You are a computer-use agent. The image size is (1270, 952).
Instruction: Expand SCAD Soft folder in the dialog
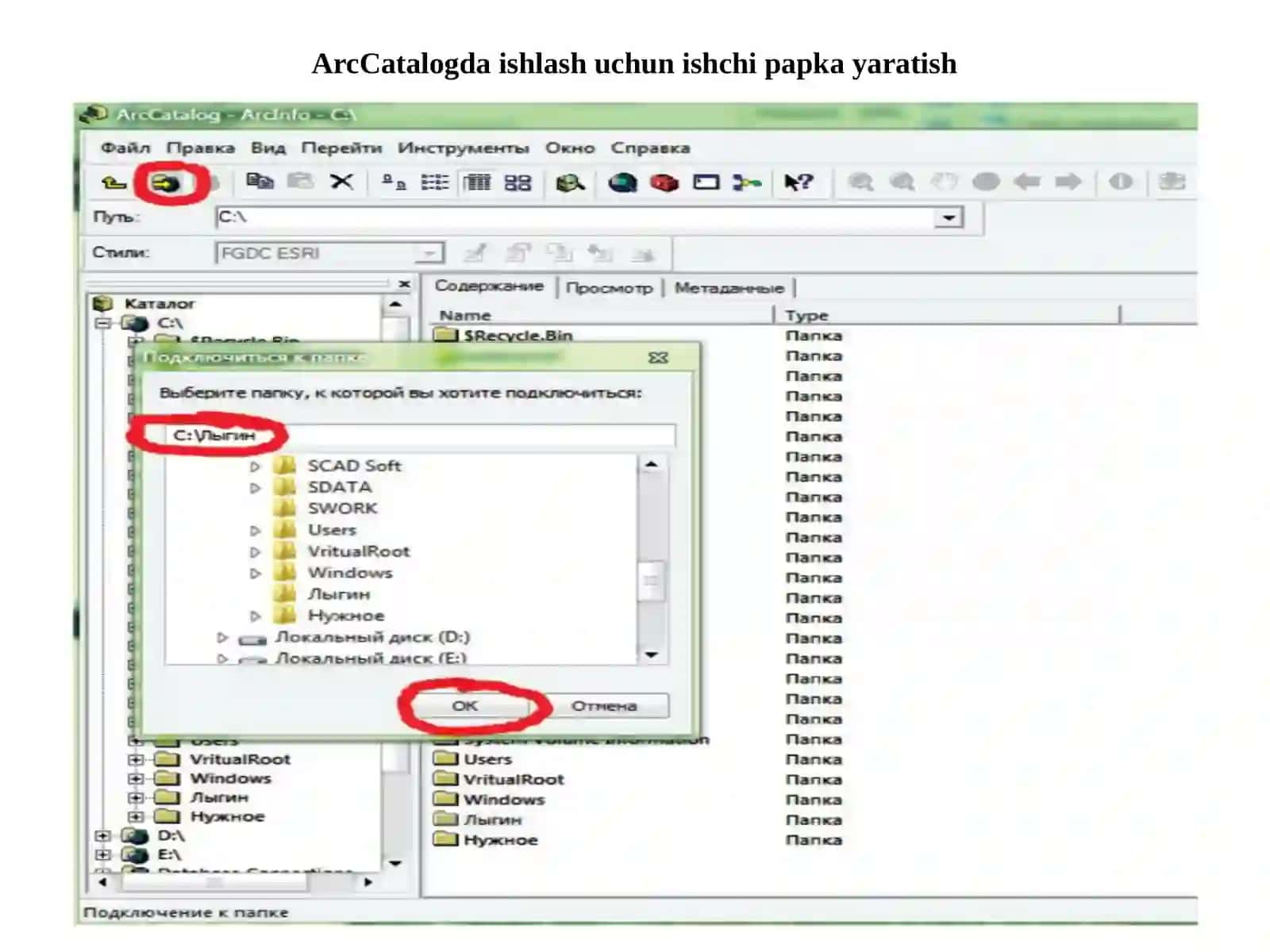click(x=255, y=466)
